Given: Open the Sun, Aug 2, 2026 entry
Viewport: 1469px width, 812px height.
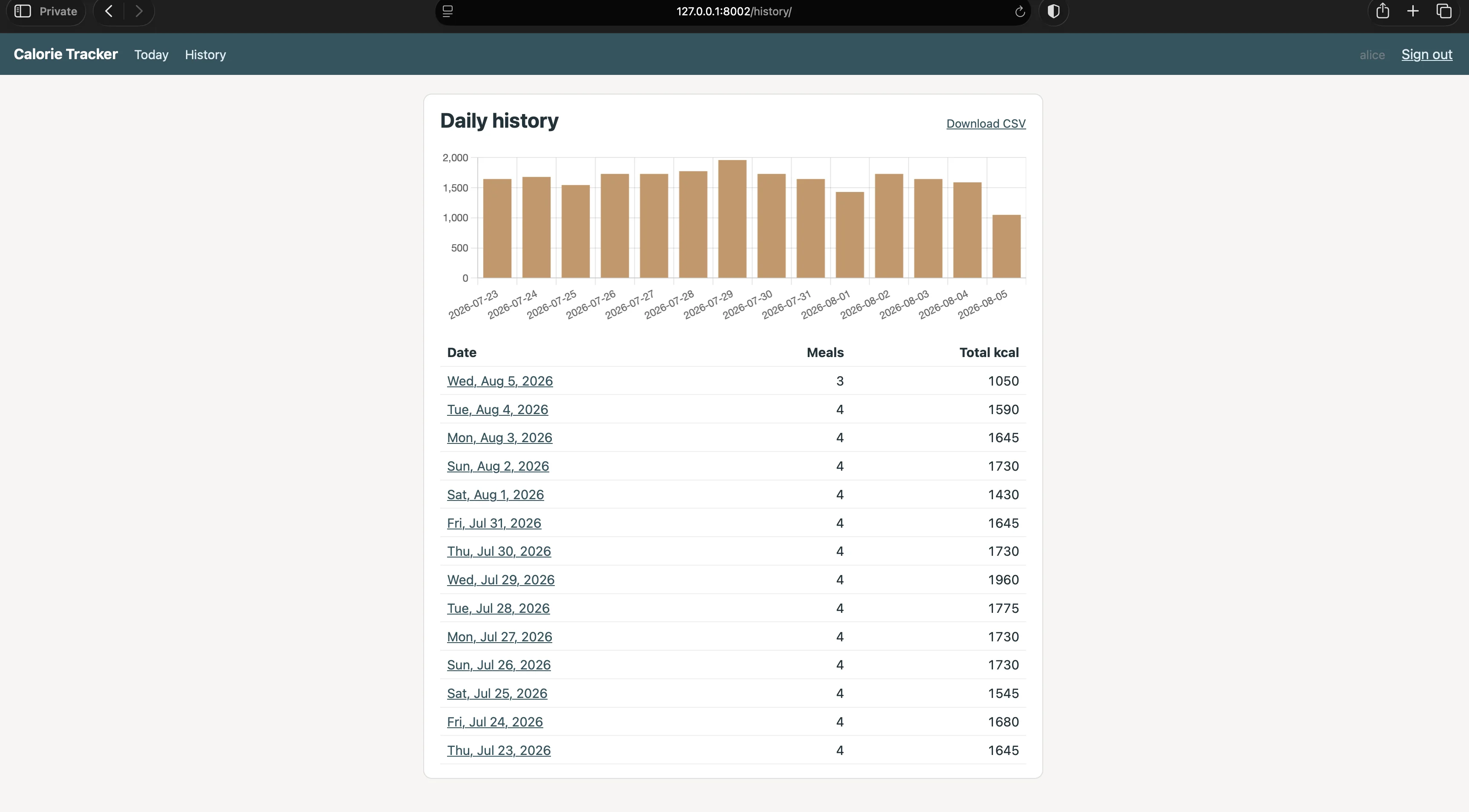Looking at the screenshot, I should tap(498, 466).
